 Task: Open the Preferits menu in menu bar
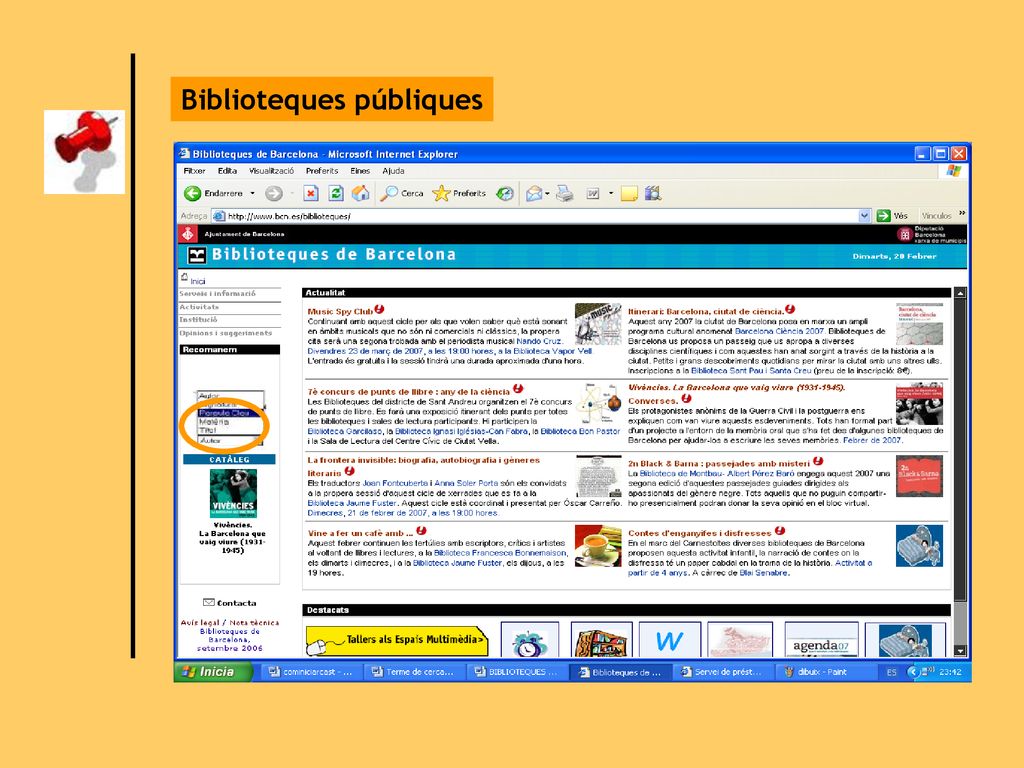tap(322, 171)
